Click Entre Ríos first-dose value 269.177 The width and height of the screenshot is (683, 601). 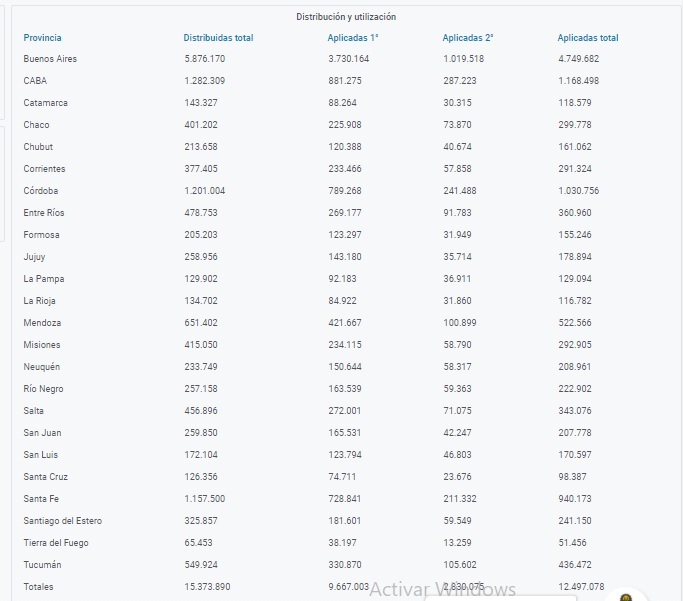(x=345, y=213)
